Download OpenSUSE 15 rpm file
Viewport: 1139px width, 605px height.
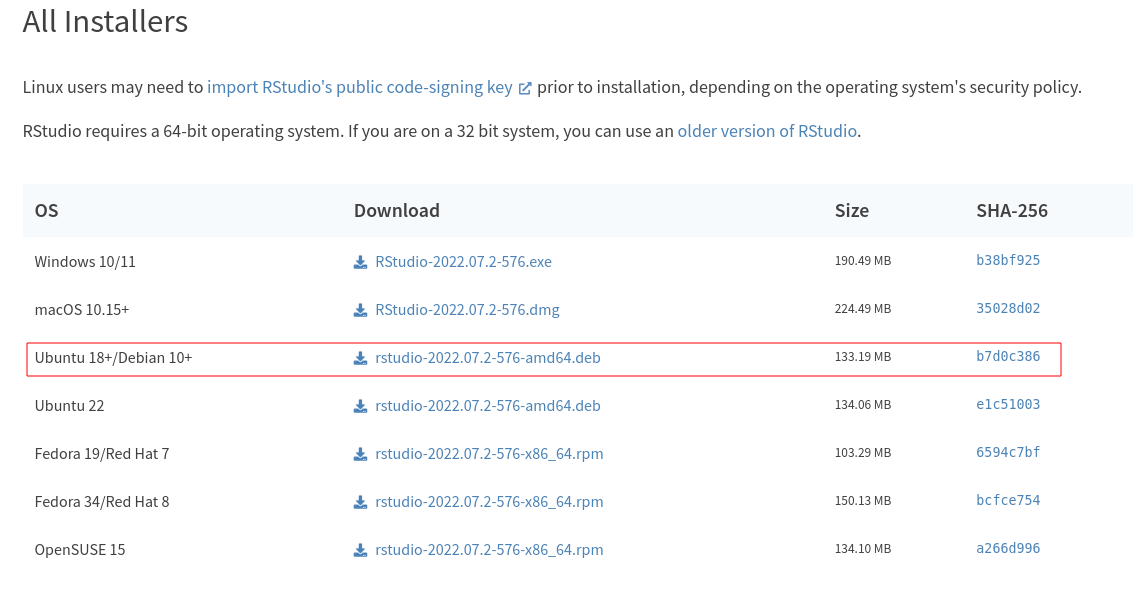[x=489, y=549]
